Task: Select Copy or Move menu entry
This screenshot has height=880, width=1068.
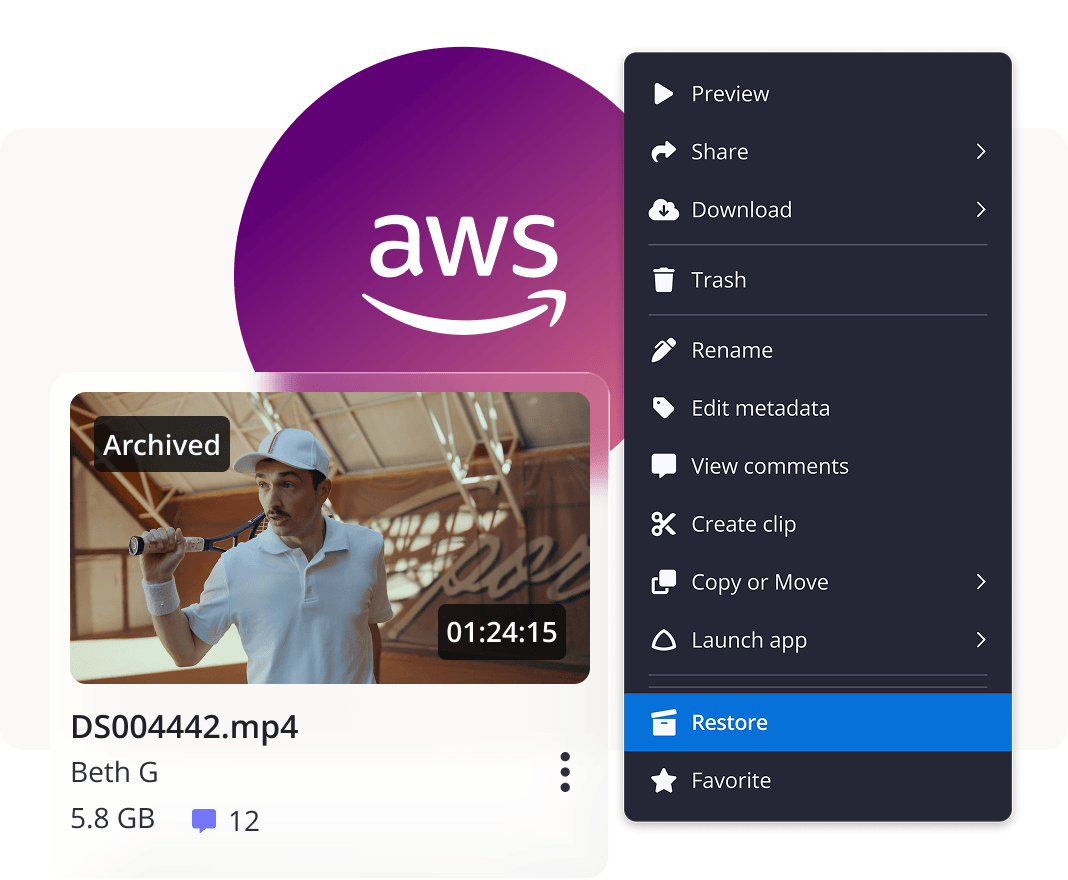Action: pos(817,582)
